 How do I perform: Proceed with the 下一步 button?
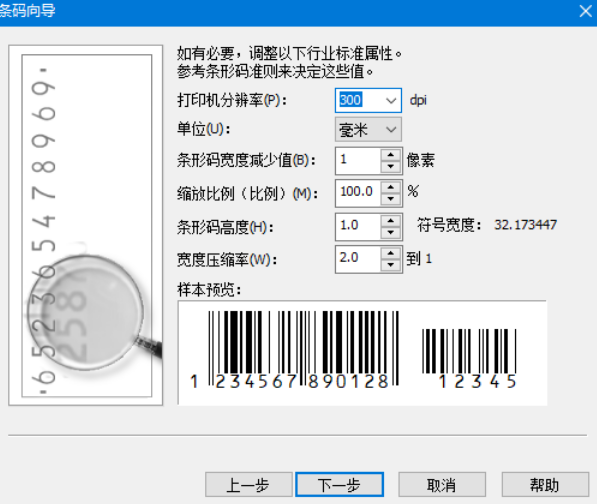[x=339, y=485]
